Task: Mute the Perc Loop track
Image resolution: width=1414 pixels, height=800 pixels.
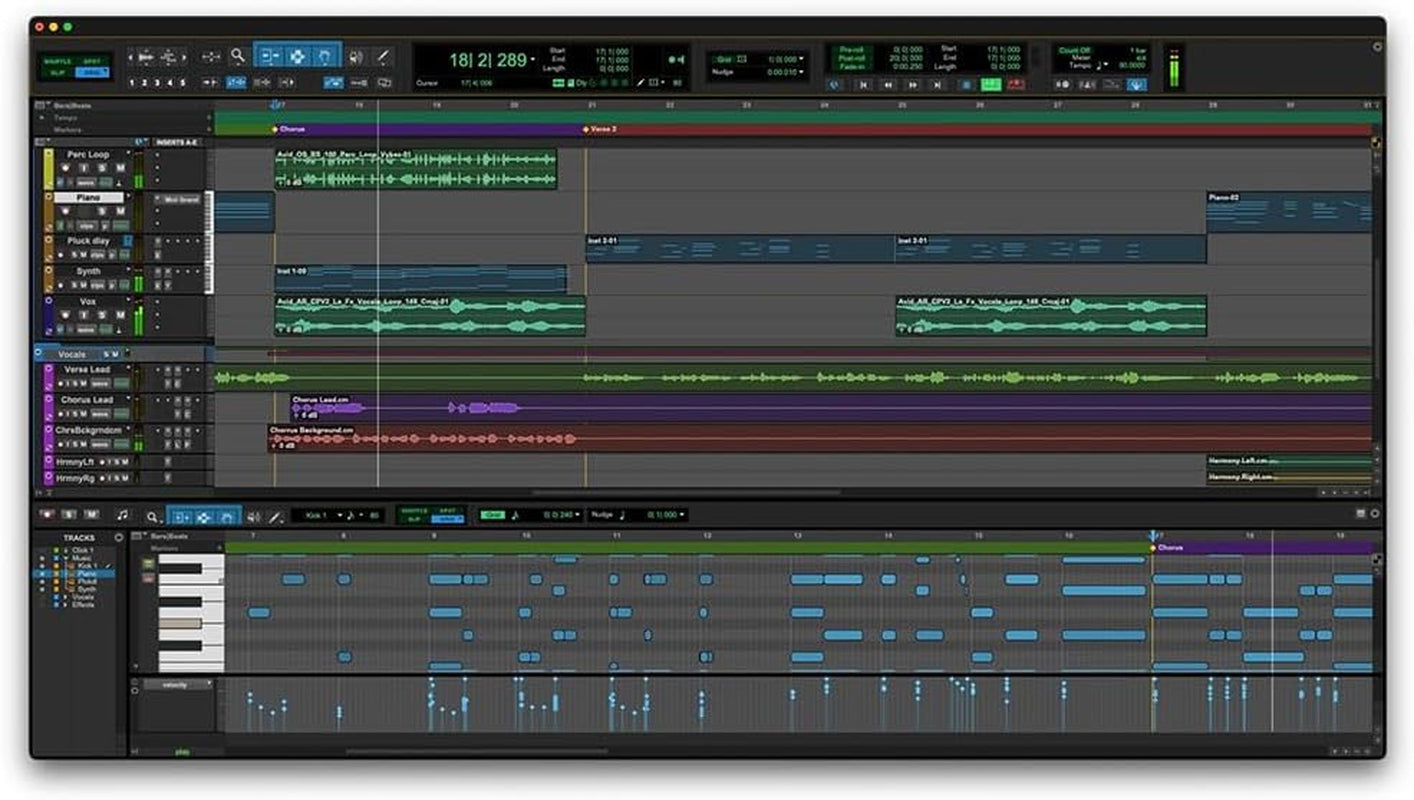Action: click(121, 168)
